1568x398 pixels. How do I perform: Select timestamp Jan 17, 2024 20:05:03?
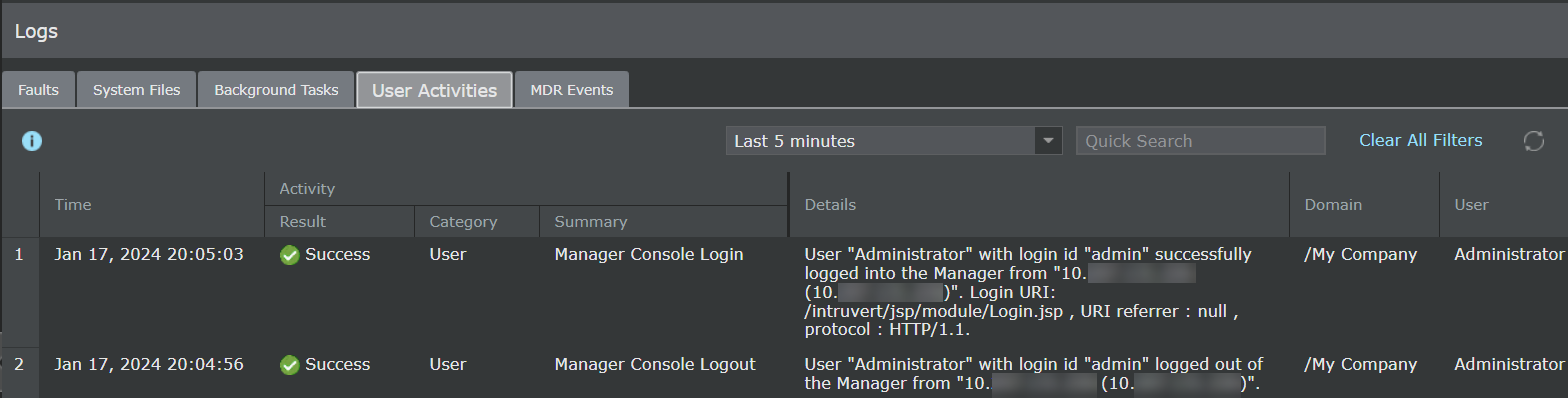[x=149, y=255]
